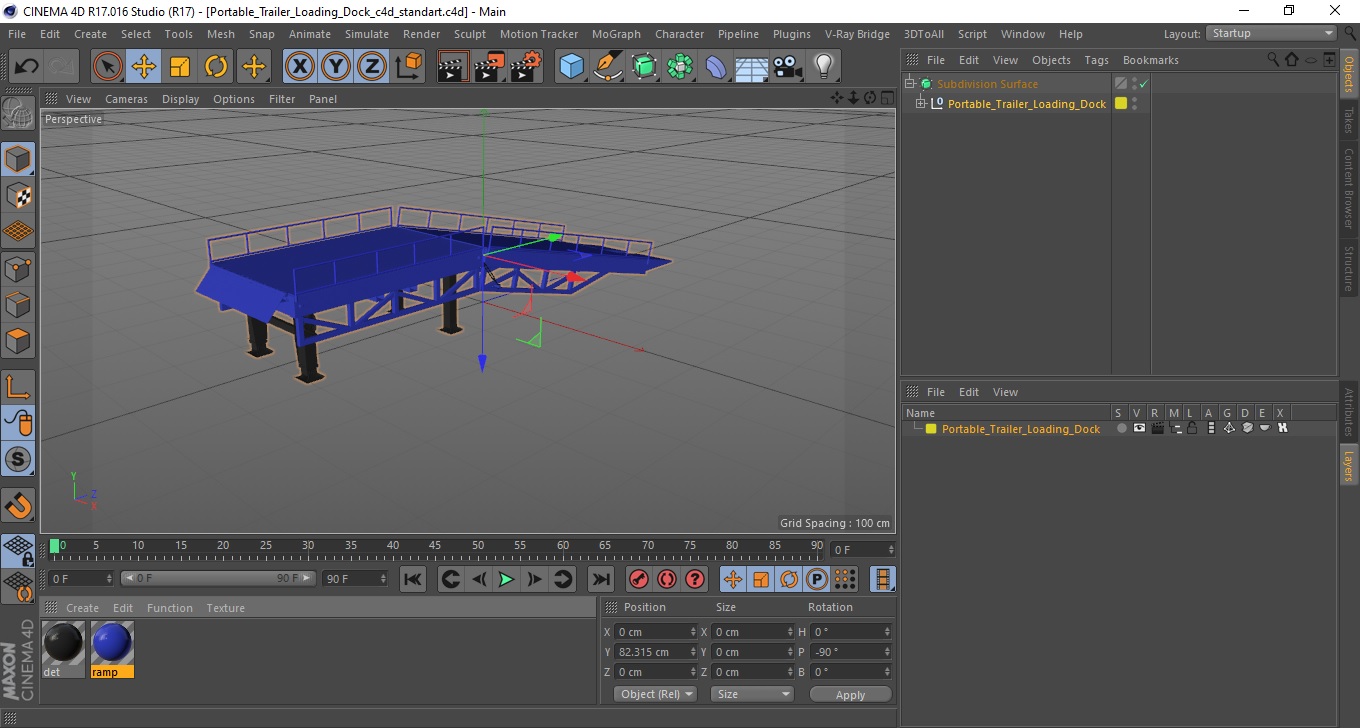Open Object Manager Tags menu
The image size is (1360, 728).
pos(1097,60)
